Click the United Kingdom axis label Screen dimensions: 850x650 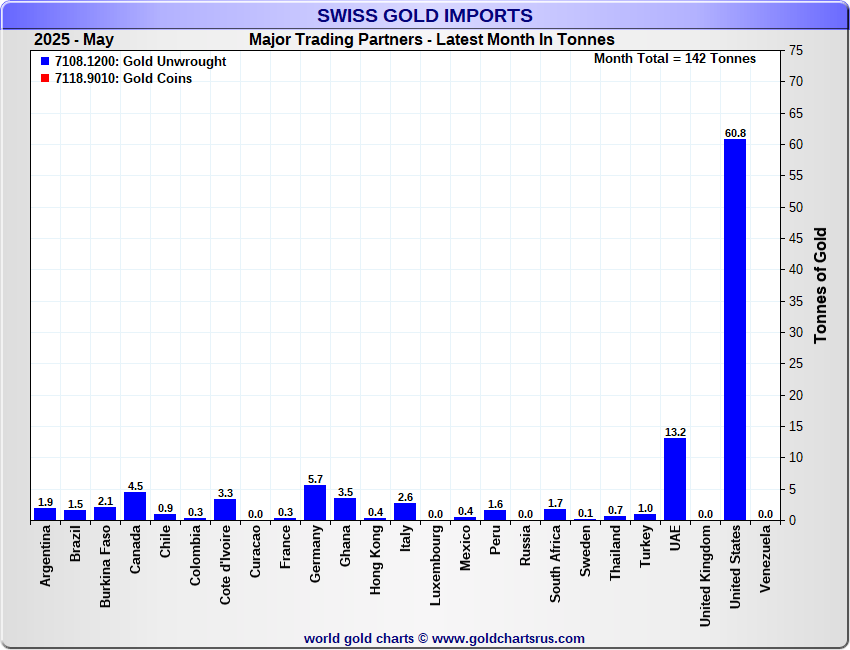click(706, 573)
